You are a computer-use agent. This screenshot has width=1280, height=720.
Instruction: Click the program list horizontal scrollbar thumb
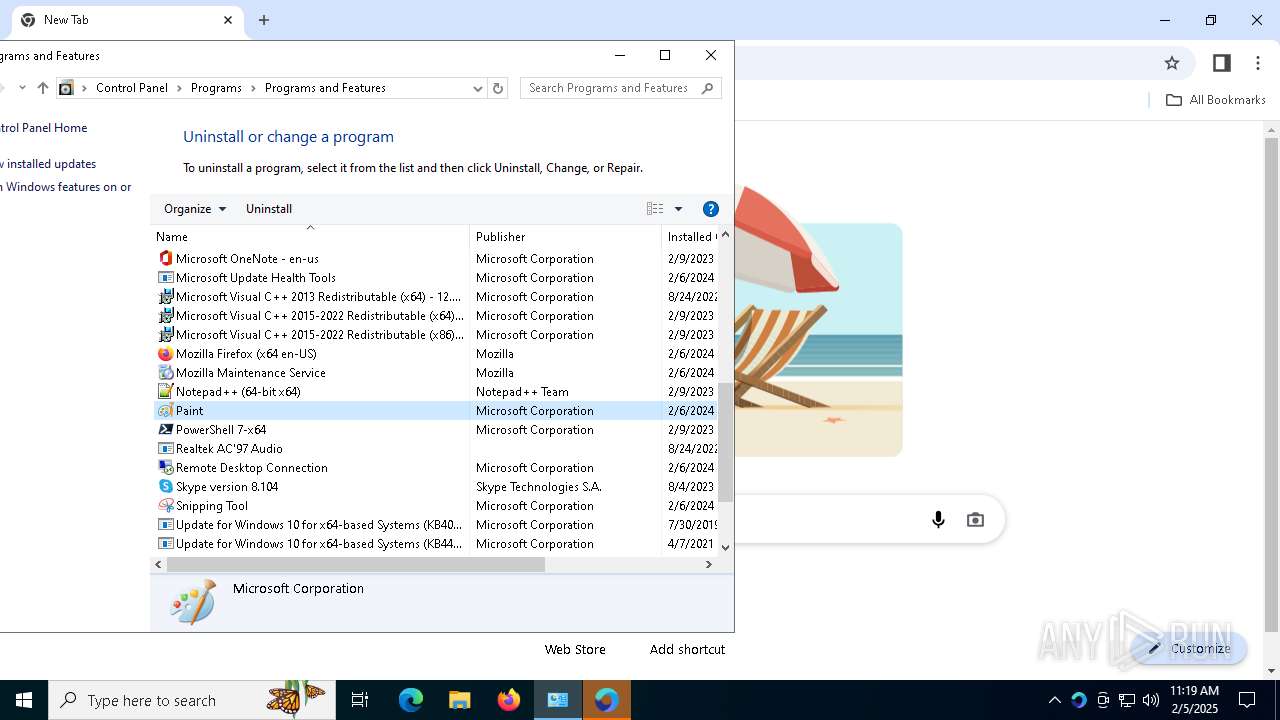coord(356,564)
